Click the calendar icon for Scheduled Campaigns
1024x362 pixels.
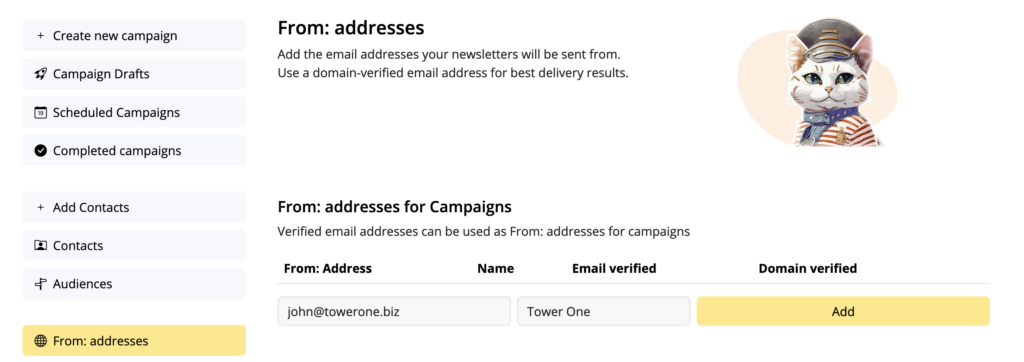40,112
